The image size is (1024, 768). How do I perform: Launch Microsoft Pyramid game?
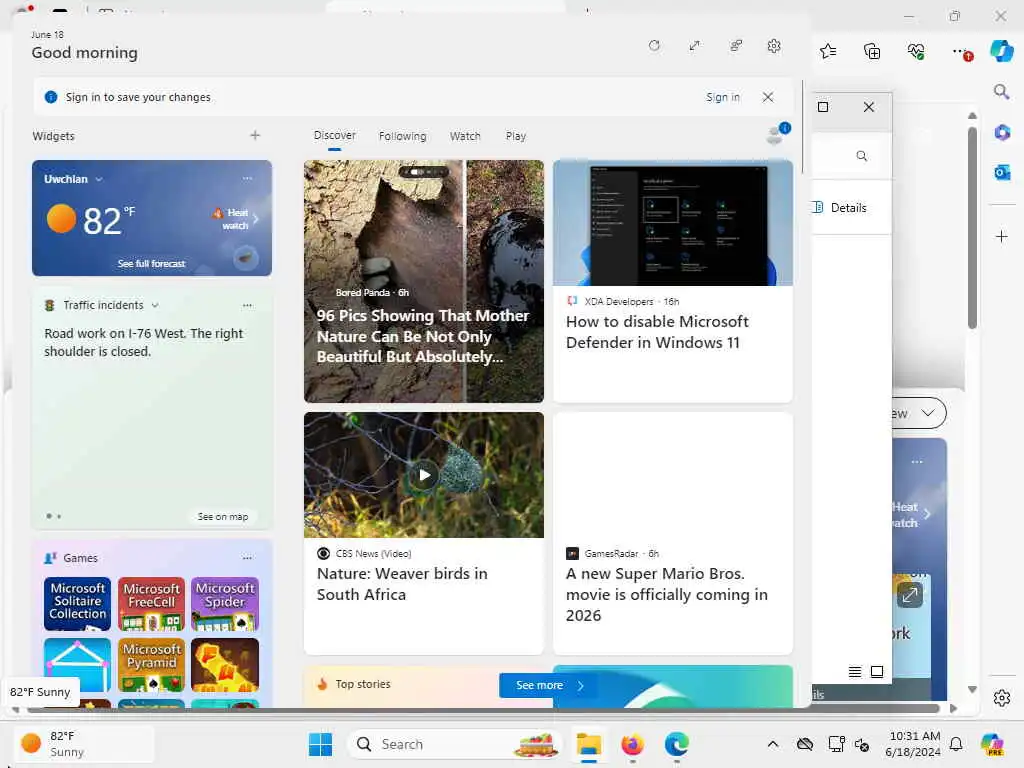point(152,665)
